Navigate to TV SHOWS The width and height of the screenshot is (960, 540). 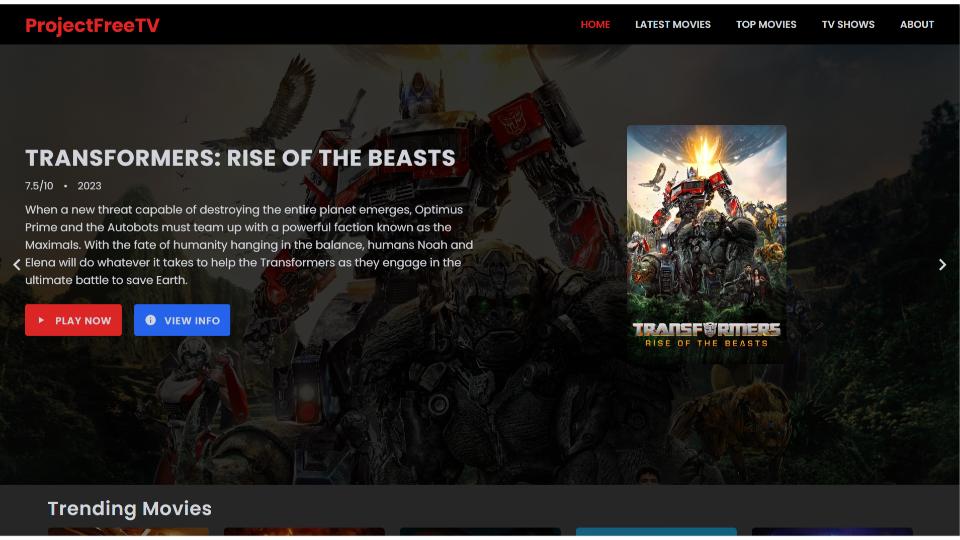click(848, 24)
